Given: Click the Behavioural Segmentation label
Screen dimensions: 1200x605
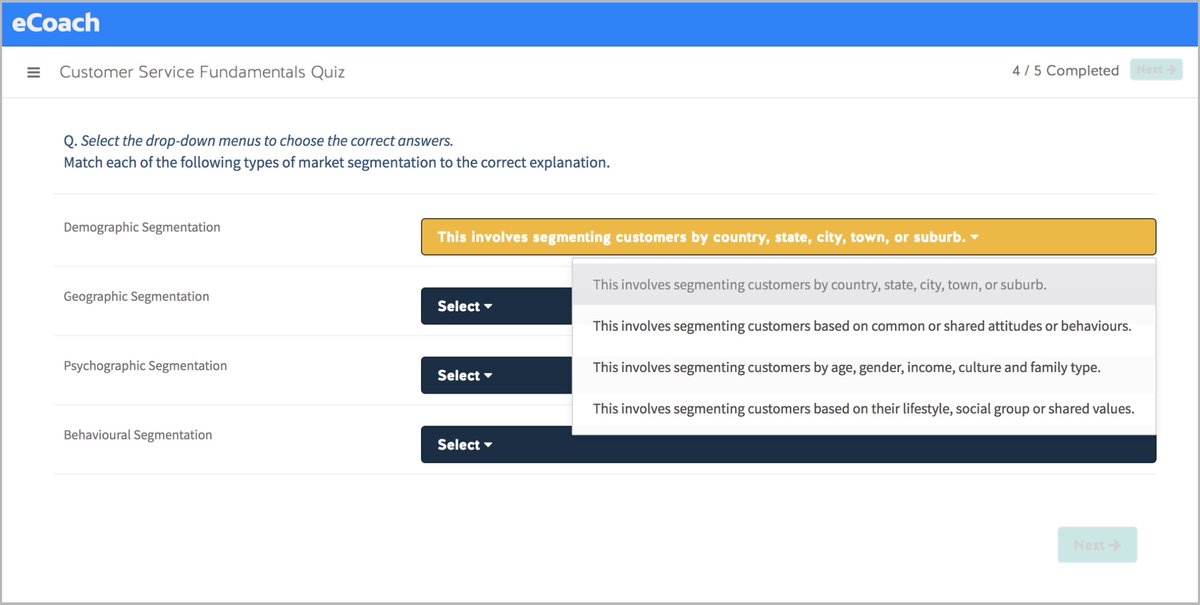Looking at the screenshot, I should pyautogui.click(x=138, y=435).
